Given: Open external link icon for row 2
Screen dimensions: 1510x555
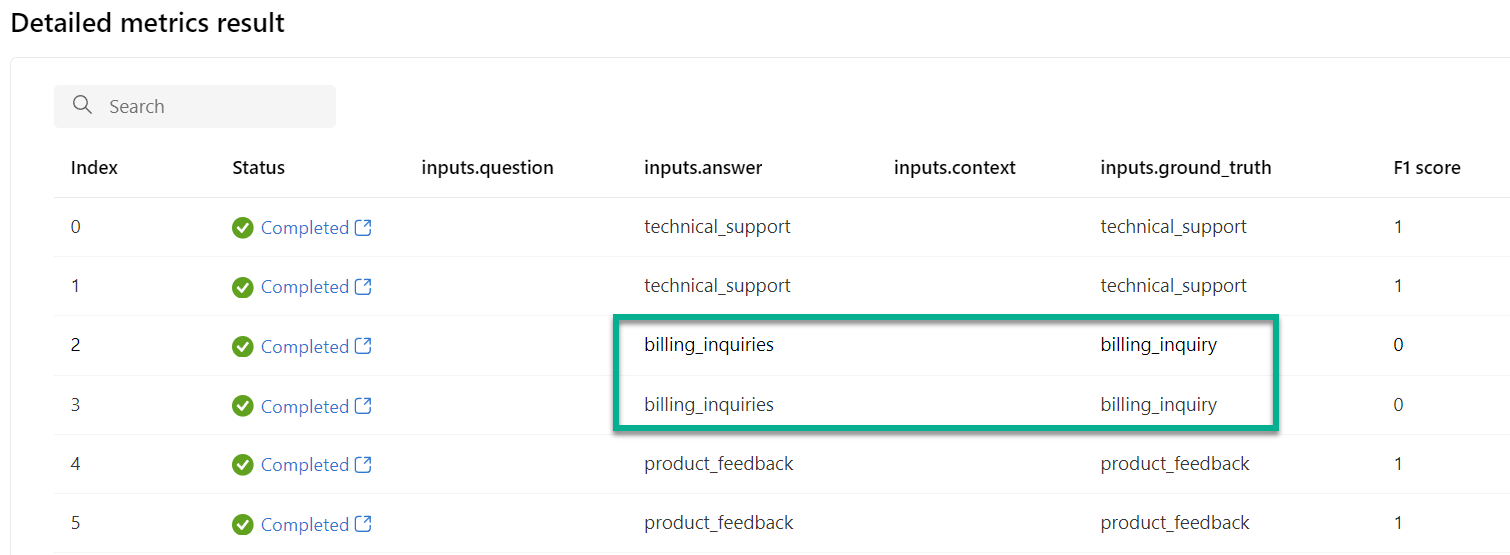Looking at the screenshot, I should click(363, 346).
